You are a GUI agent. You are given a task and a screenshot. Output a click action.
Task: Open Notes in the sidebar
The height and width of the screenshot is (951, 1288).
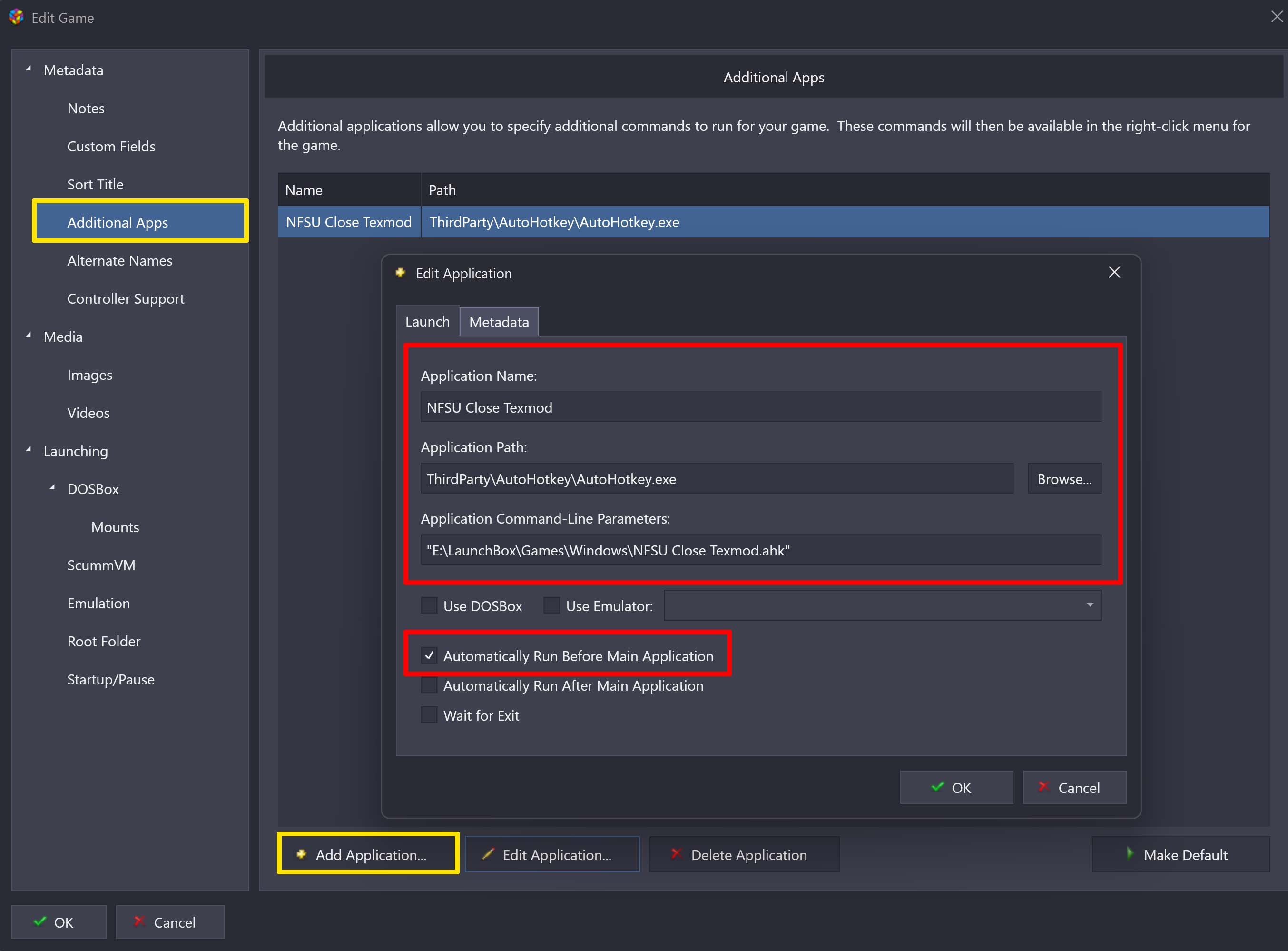(86, 108)
